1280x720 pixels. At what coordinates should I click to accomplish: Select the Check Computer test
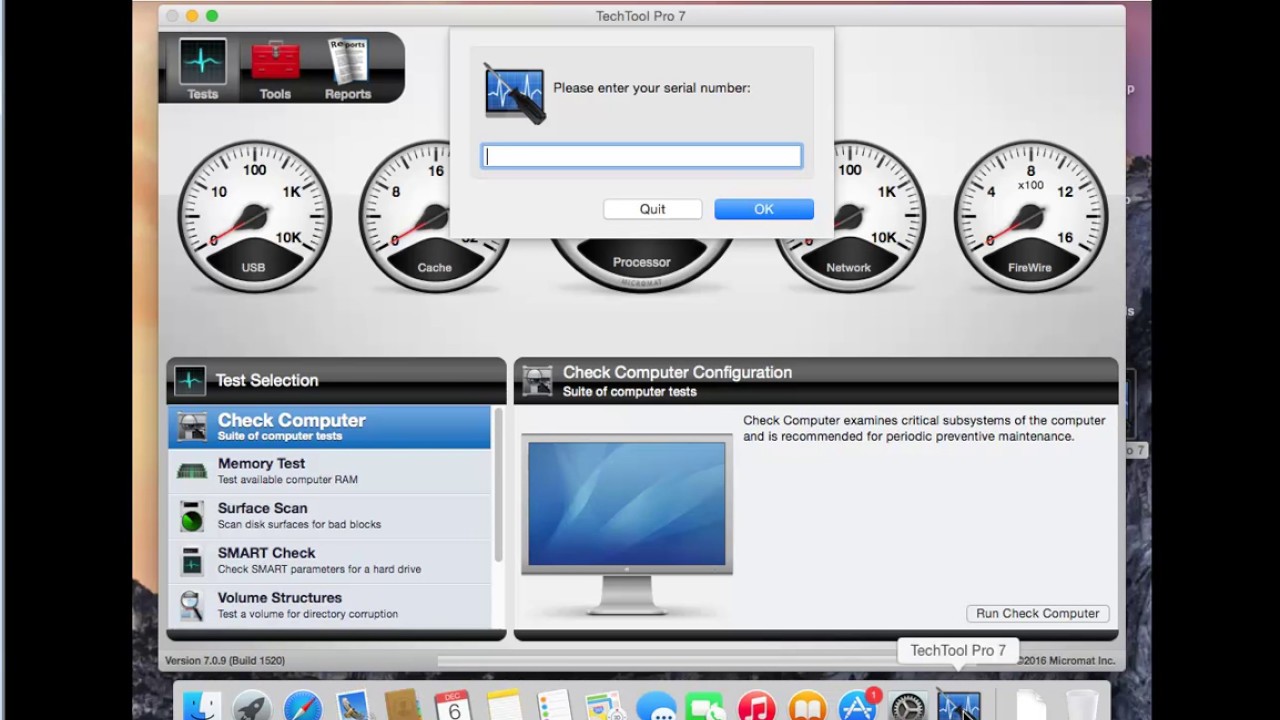[x=330, y=427]
